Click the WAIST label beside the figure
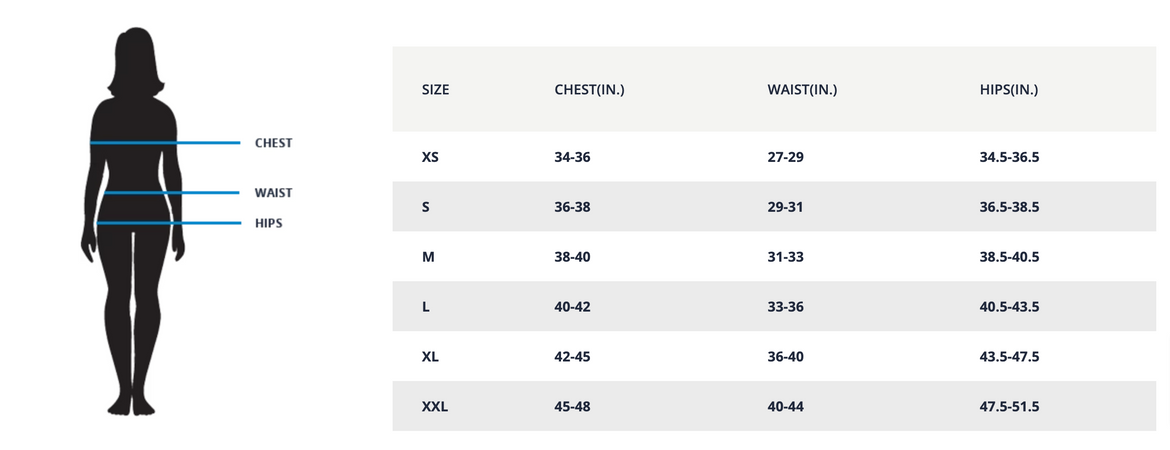 pyautogui.click(x=273, y=193)
